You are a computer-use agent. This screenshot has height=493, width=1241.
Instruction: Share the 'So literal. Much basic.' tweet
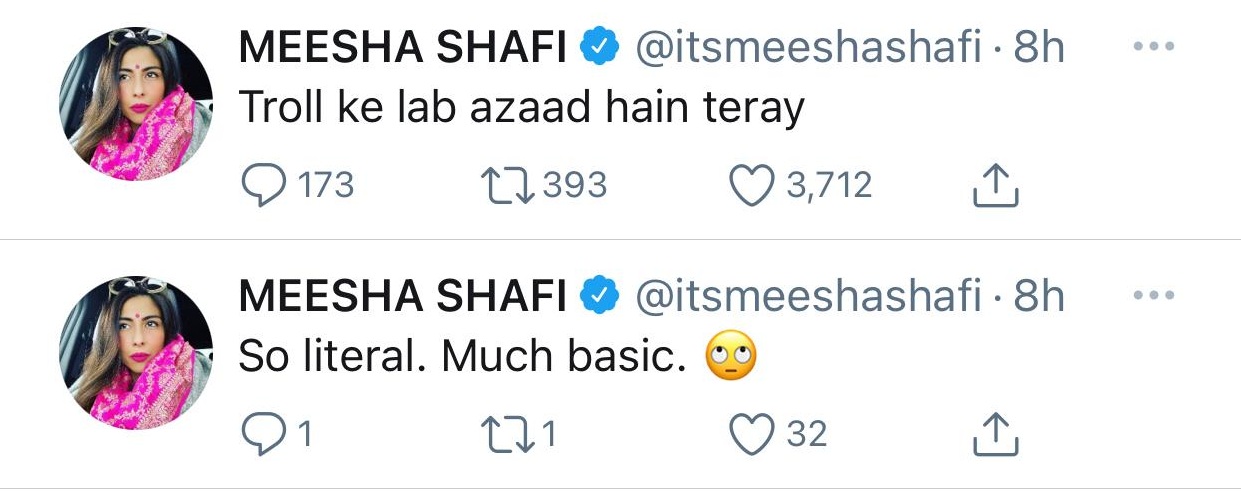pyautogui.click(x=995, y=434)
